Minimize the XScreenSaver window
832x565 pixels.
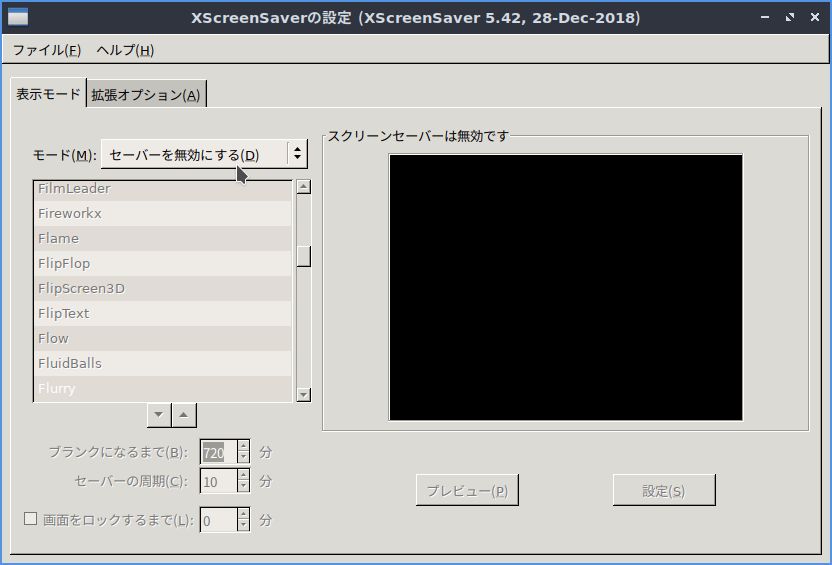point(765,17)
